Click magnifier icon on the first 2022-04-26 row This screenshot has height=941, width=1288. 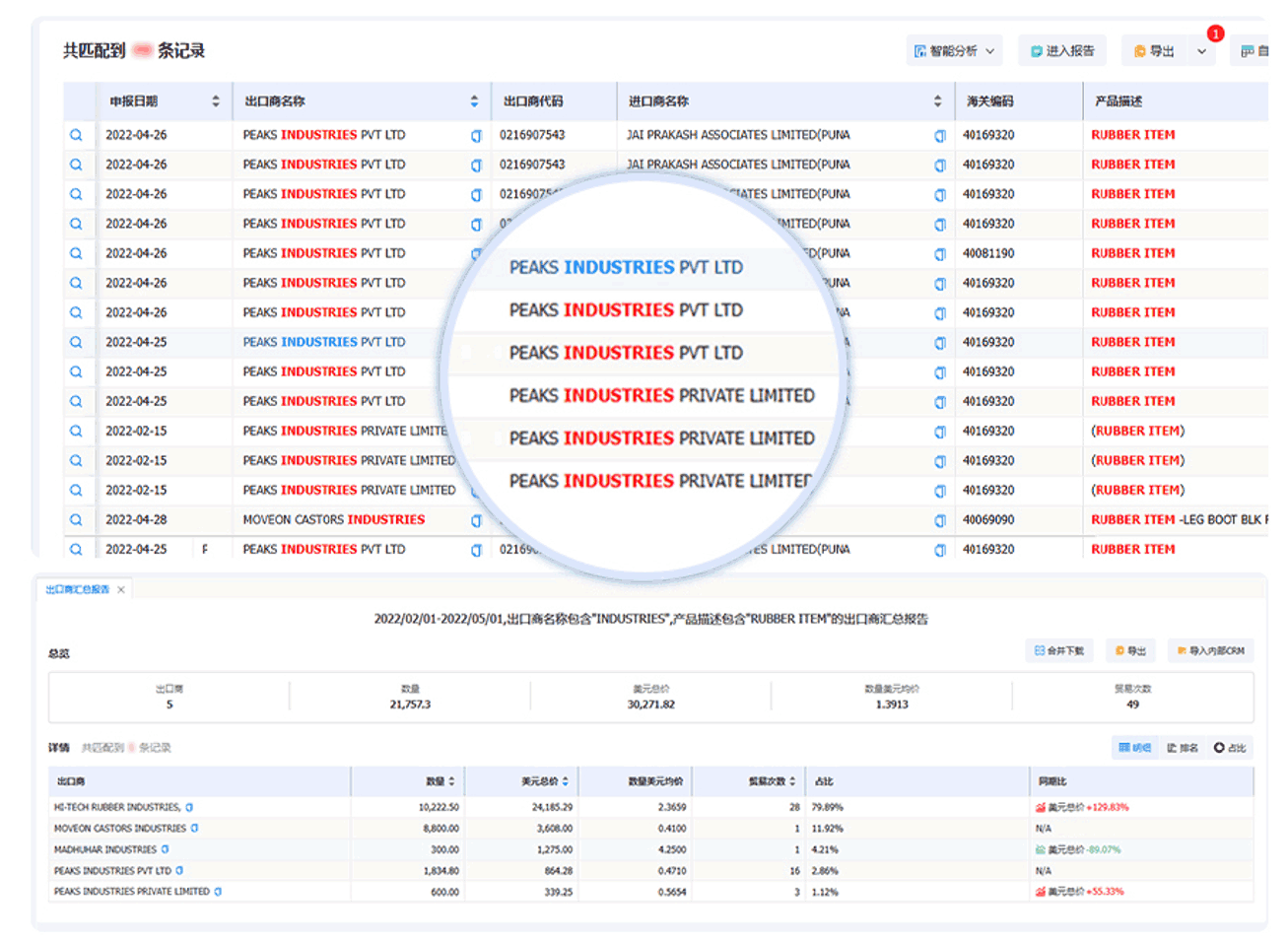coord(76,136)
